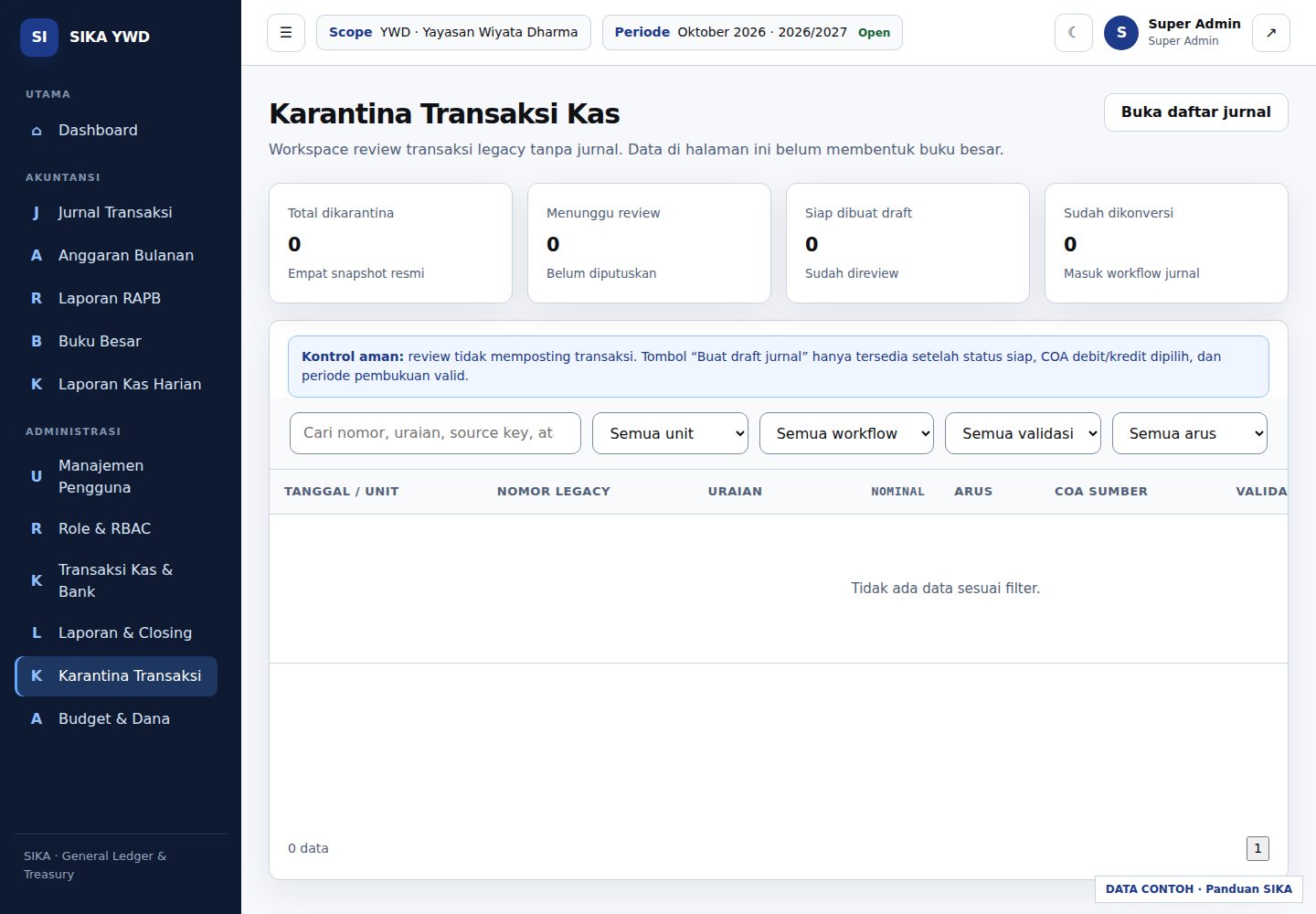
Task: Switch to dark mode moon icon
Action: tap(1074, 33)
